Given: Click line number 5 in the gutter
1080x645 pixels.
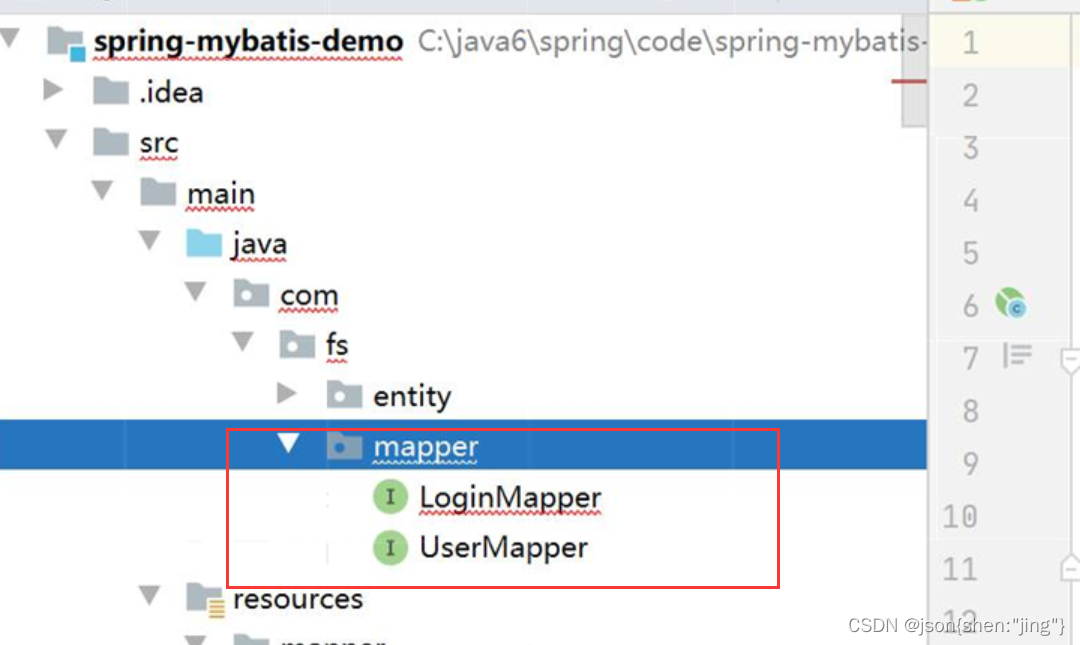Looking at the screenshot, I should (970, 253).
